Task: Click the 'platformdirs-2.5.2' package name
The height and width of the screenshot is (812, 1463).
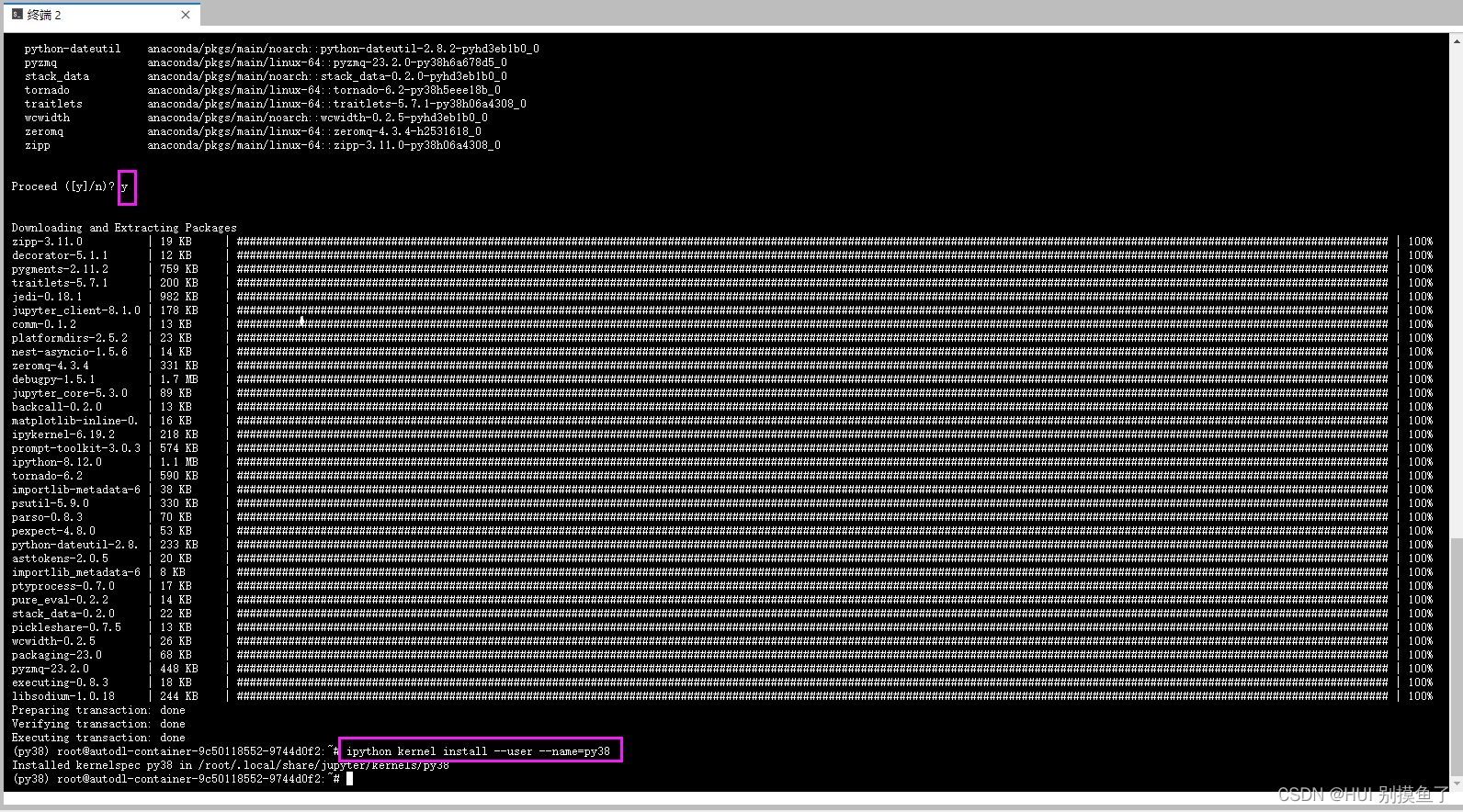Action: tap(70, 338)
